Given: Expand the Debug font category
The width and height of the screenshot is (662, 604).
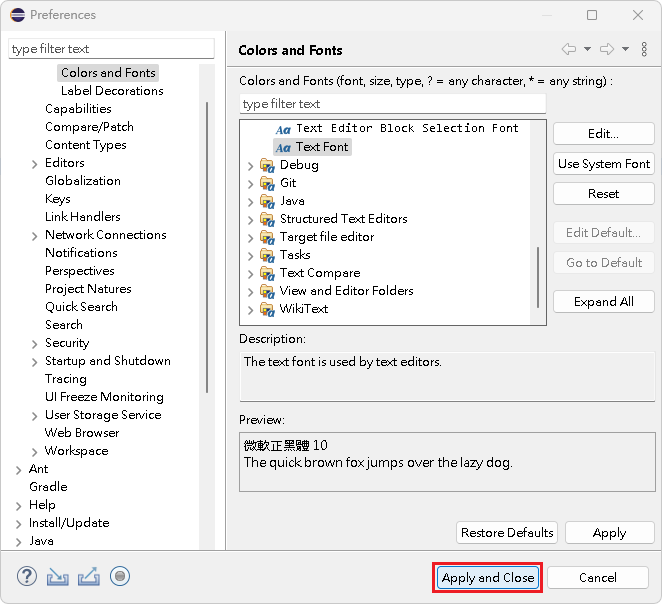Looking at the screenshot, I should 250,165.
